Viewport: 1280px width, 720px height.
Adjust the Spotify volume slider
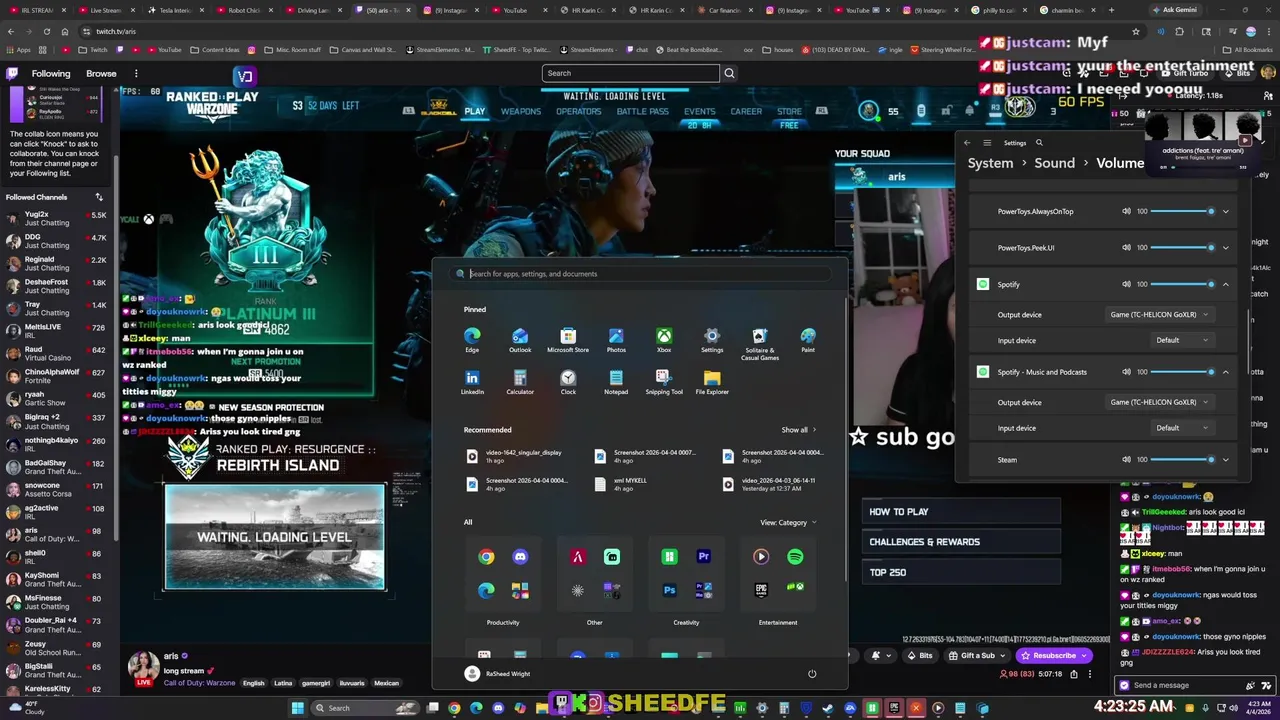pos(1182,284)
